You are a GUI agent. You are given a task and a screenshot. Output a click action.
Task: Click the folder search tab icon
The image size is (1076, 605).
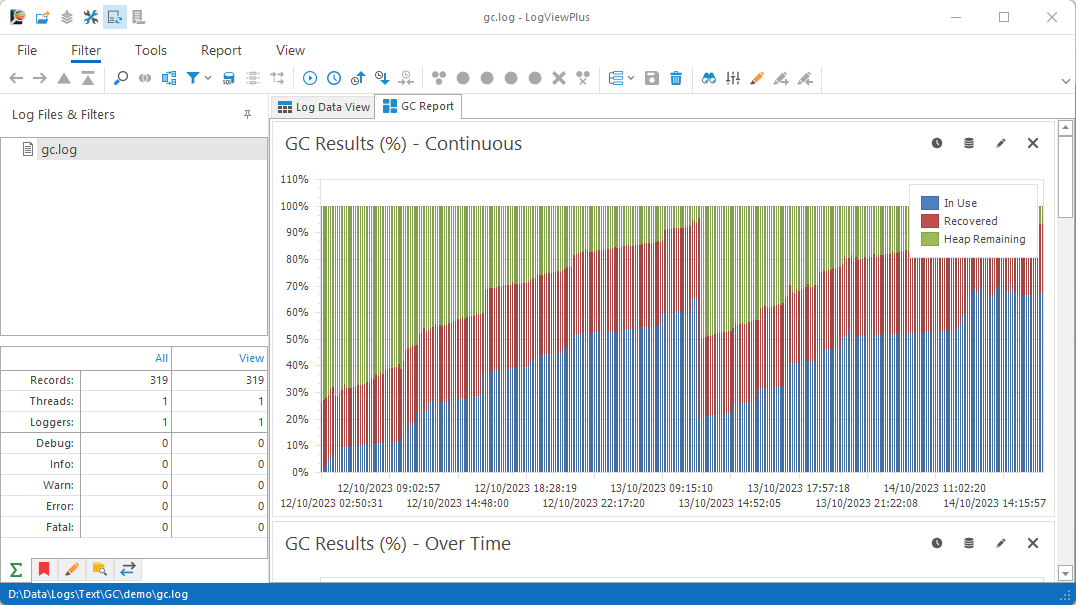(100, 569)
